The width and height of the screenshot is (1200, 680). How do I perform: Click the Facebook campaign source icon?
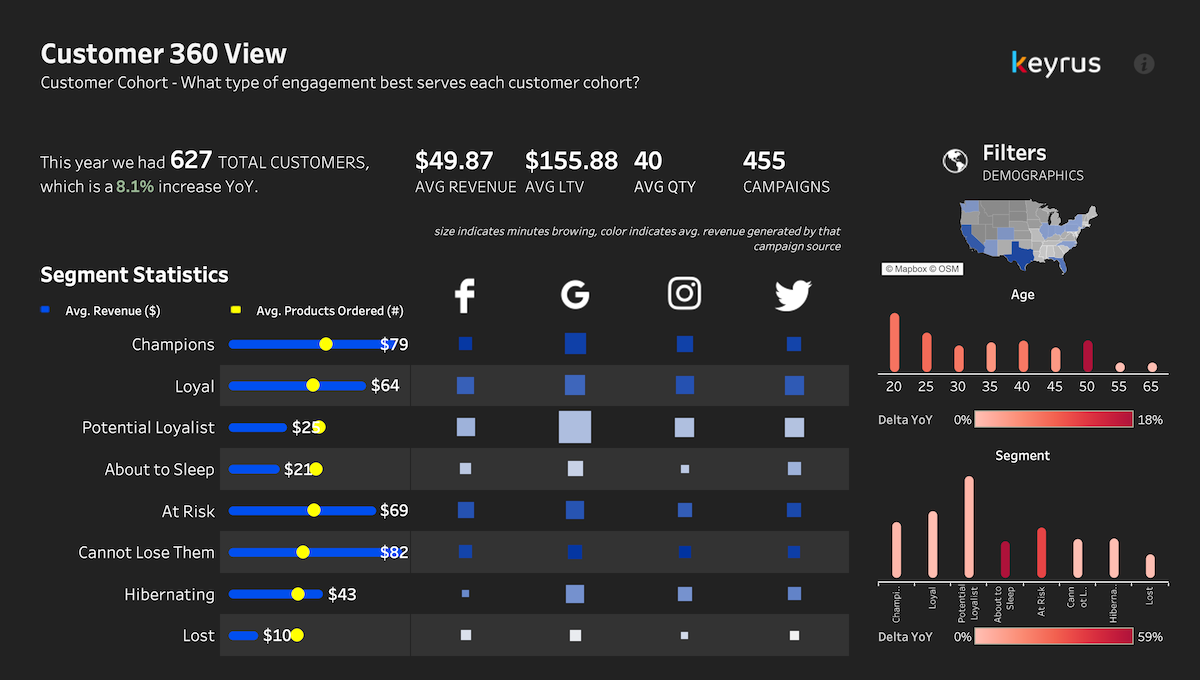coord(464,295)
